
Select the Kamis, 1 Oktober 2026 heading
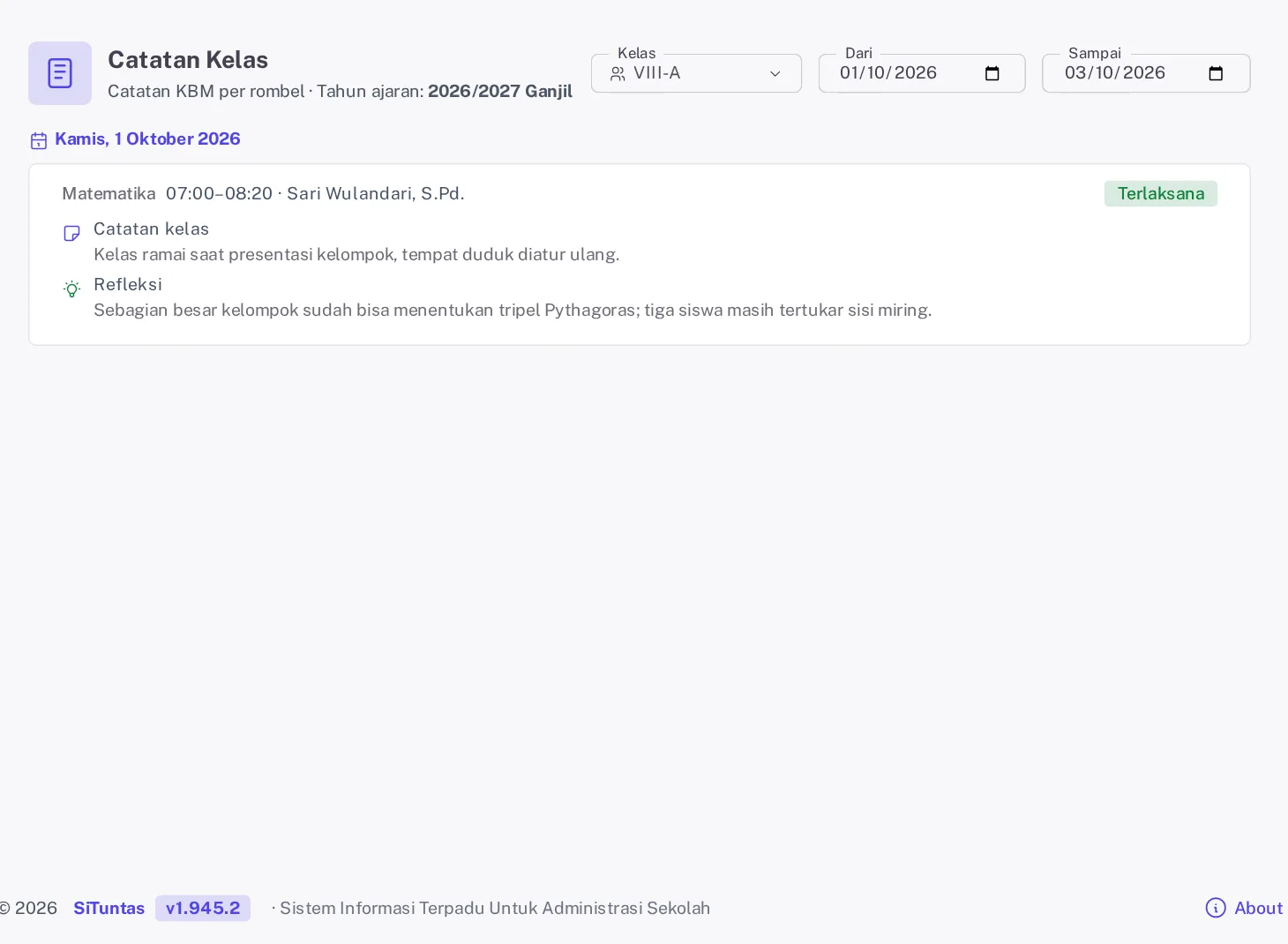coord(147,139)
